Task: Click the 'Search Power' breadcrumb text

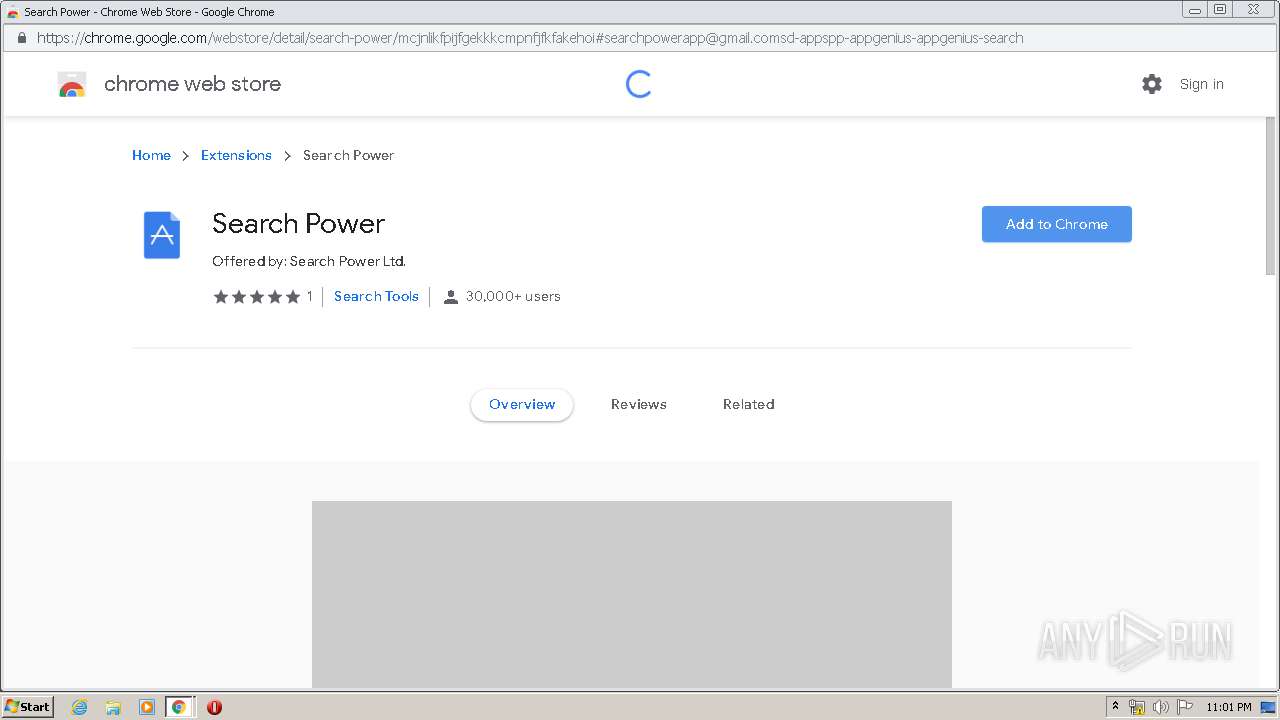Action: (x=348, y=155)
